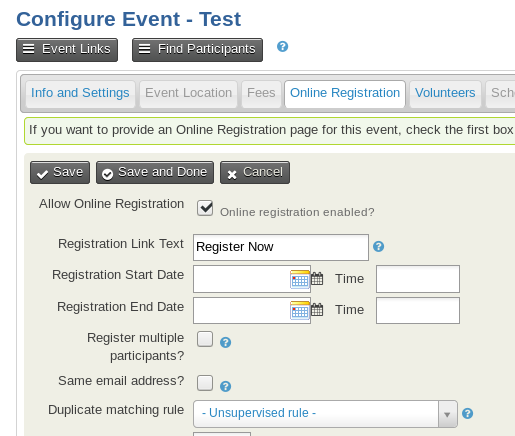Show help for Same email address
515x436 pixels.
tap(225, 386)
